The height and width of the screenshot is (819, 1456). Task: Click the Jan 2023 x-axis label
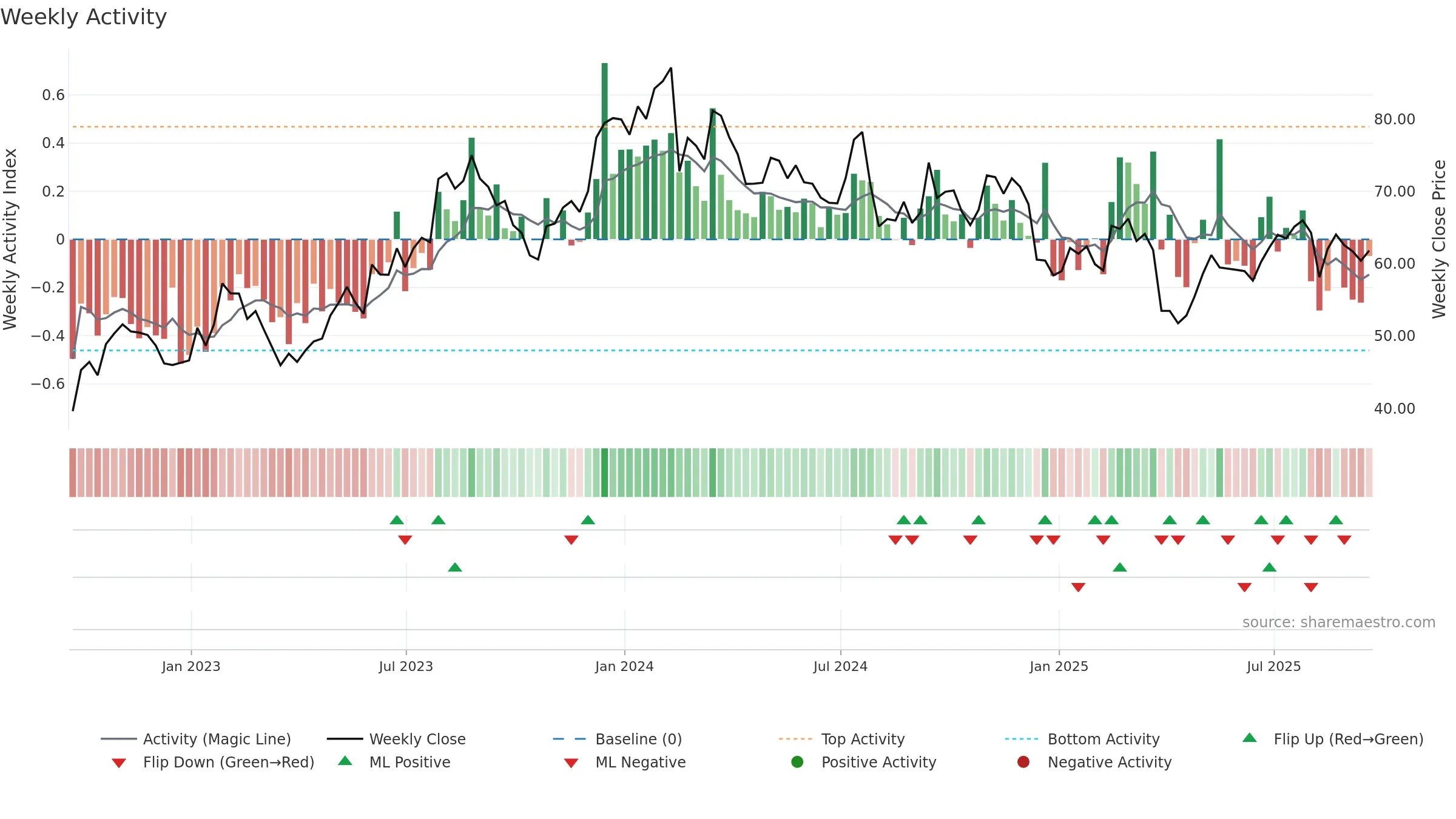pyautogui.click(x=191, y=666)
